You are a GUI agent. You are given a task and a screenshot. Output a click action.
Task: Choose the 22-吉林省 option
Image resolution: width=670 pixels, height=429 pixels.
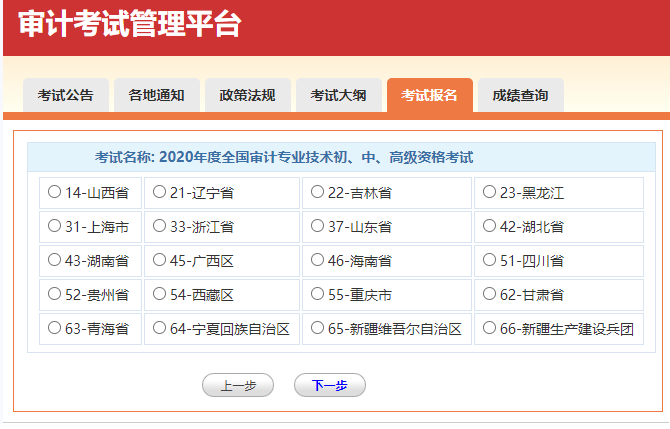click(317, 191)
